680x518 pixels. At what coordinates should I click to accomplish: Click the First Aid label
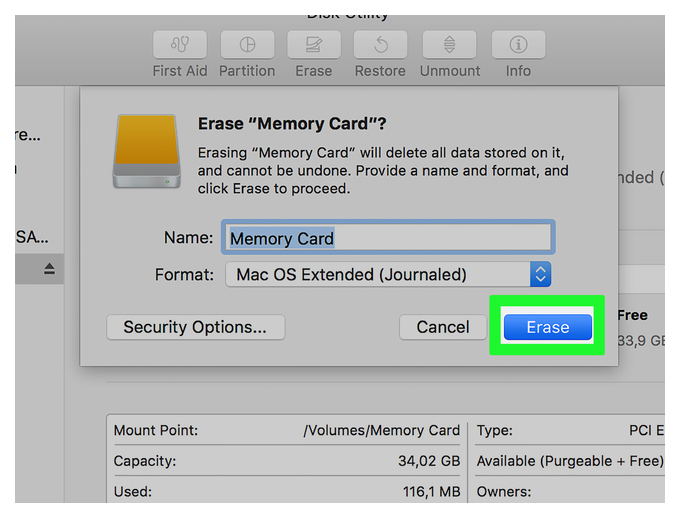tap(180, 71)
